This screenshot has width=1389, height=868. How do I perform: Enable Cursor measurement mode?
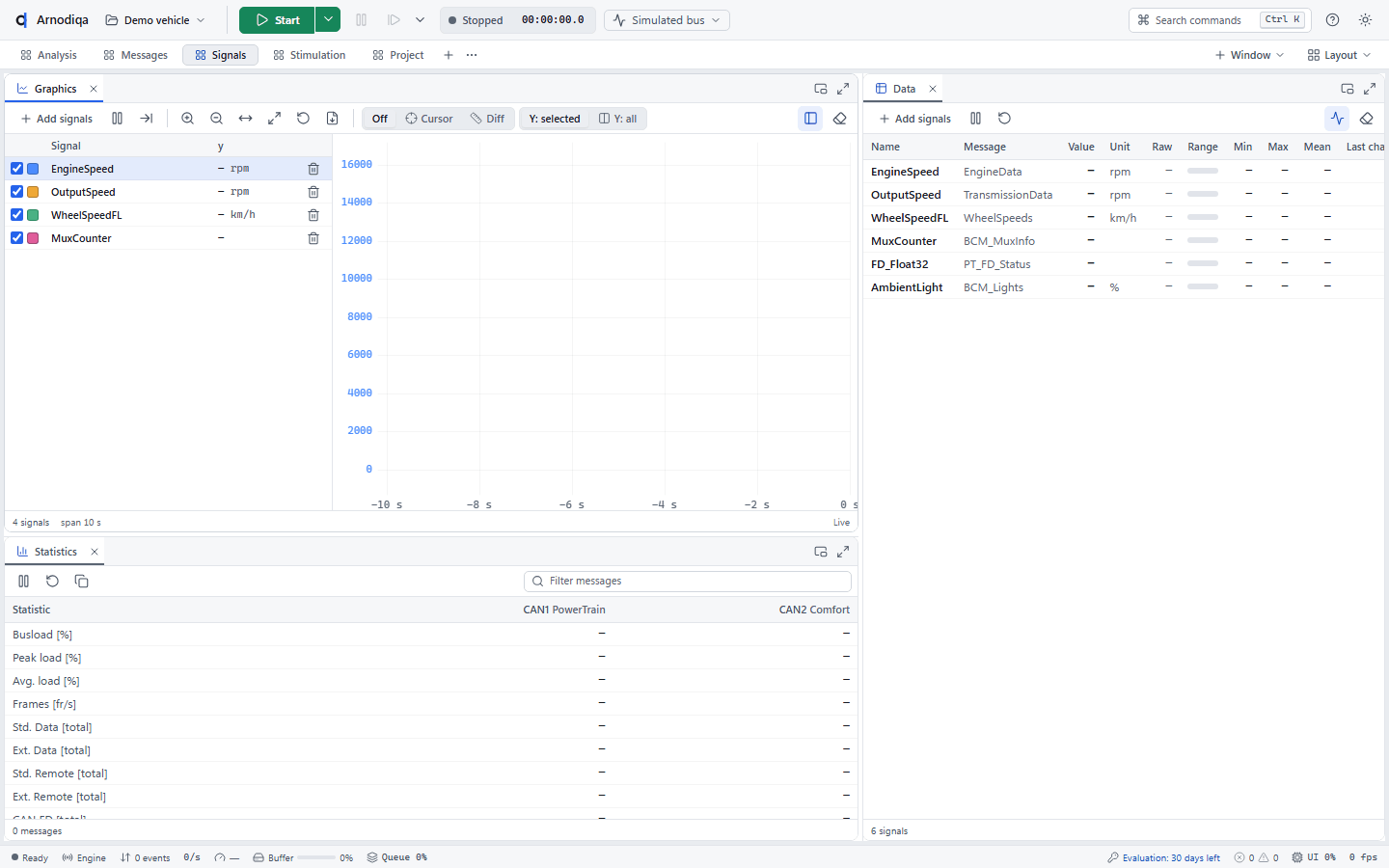point(429,119)
